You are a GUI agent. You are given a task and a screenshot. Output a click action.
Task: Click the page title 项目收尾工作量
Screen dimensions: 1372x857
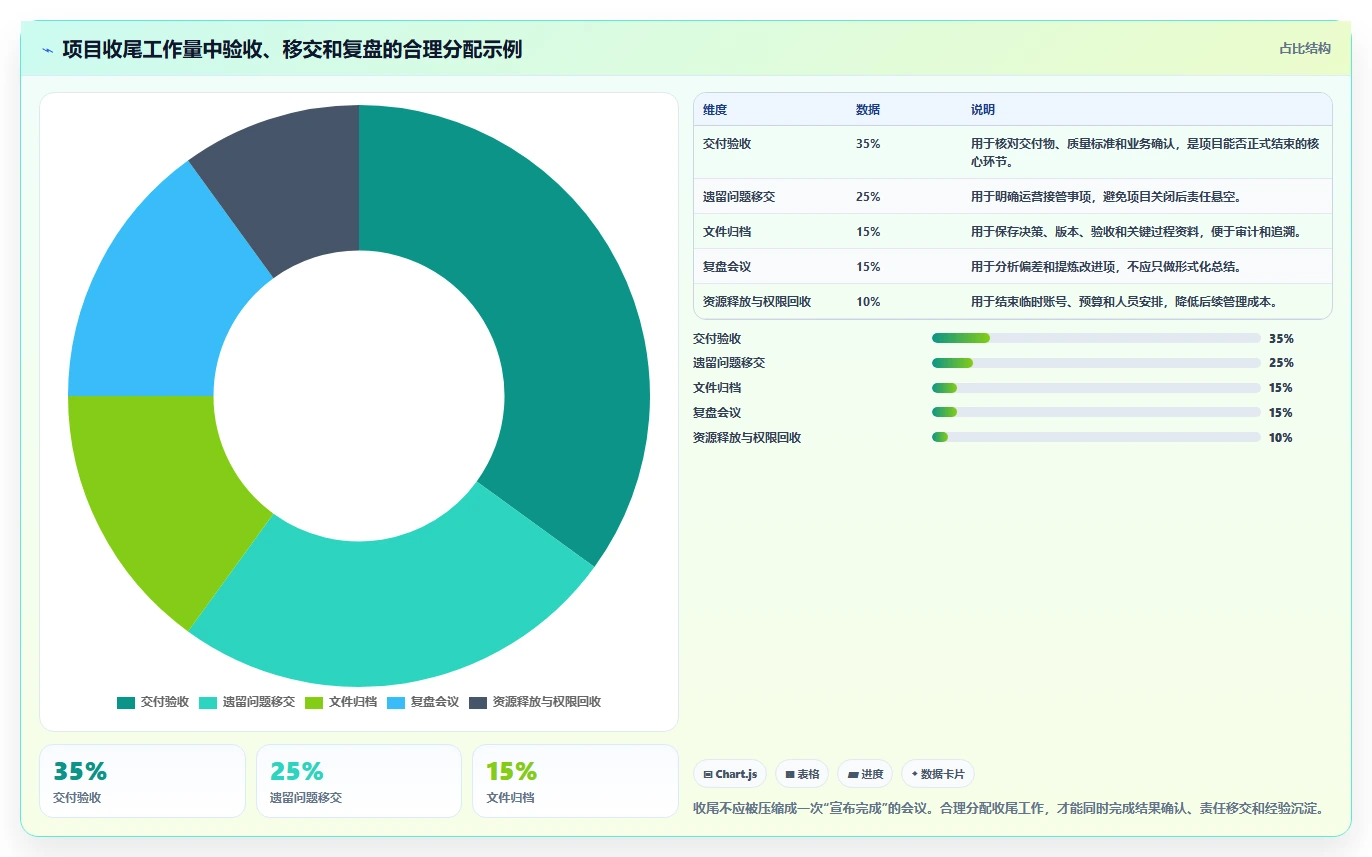(292, 50)
